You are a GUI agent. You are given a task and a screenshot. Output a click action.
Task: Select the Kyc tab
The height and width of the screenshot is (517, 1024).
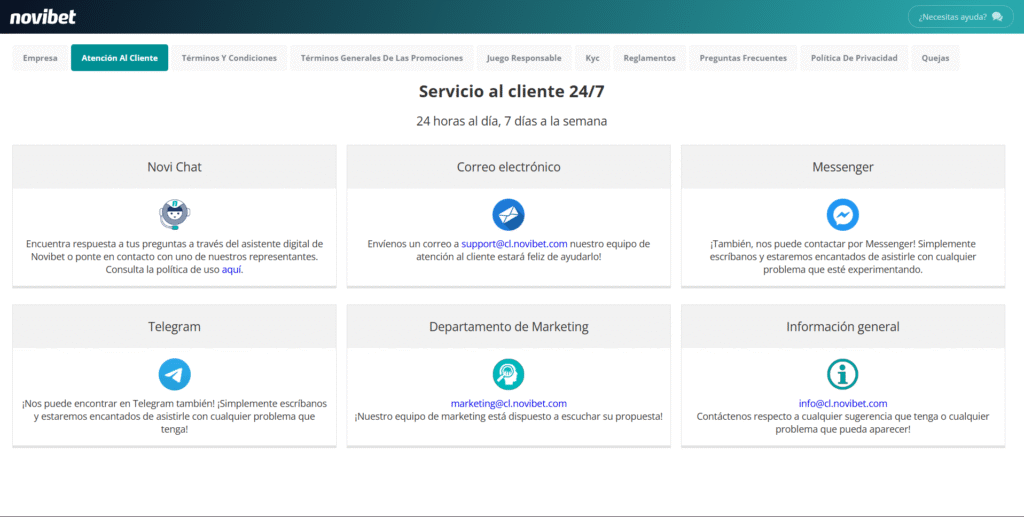[x=592, y=58]
